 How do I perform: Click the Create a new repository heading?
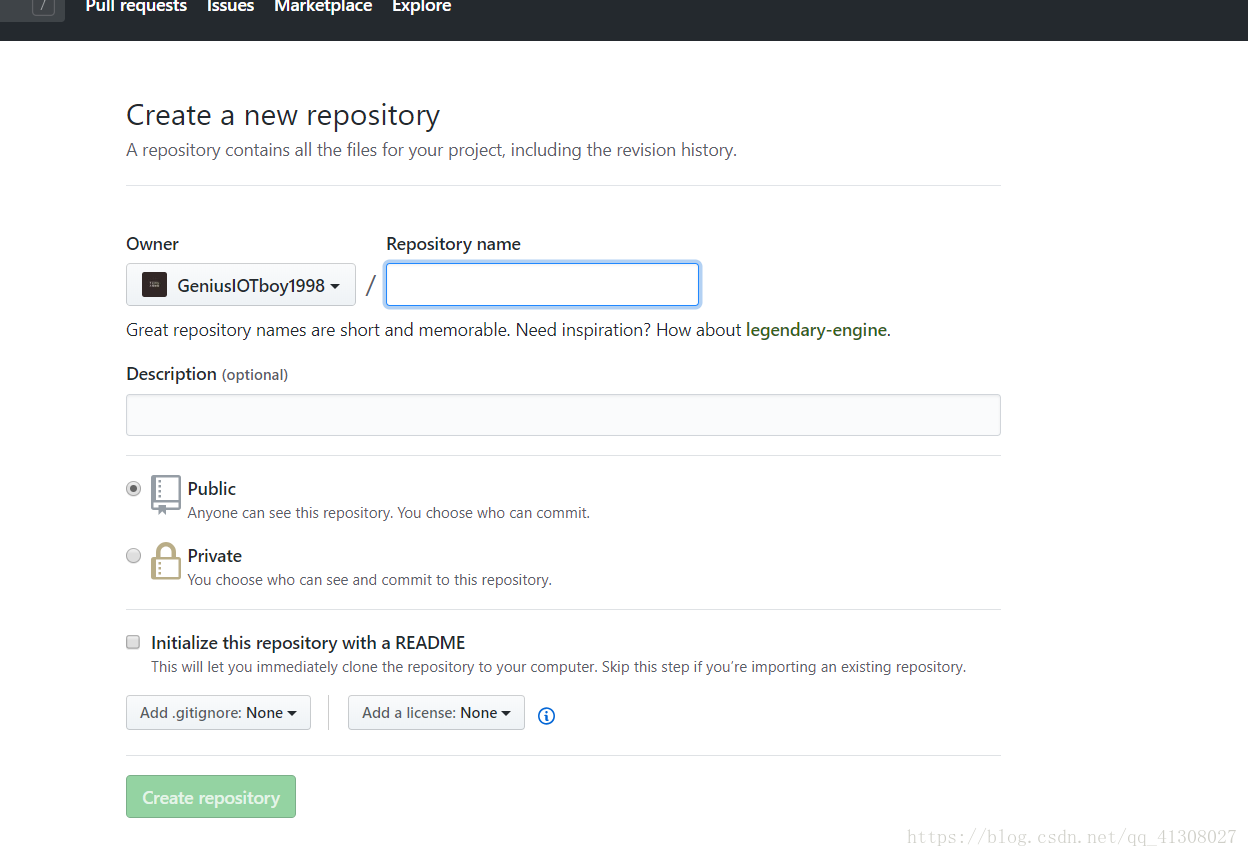point(283,115)
